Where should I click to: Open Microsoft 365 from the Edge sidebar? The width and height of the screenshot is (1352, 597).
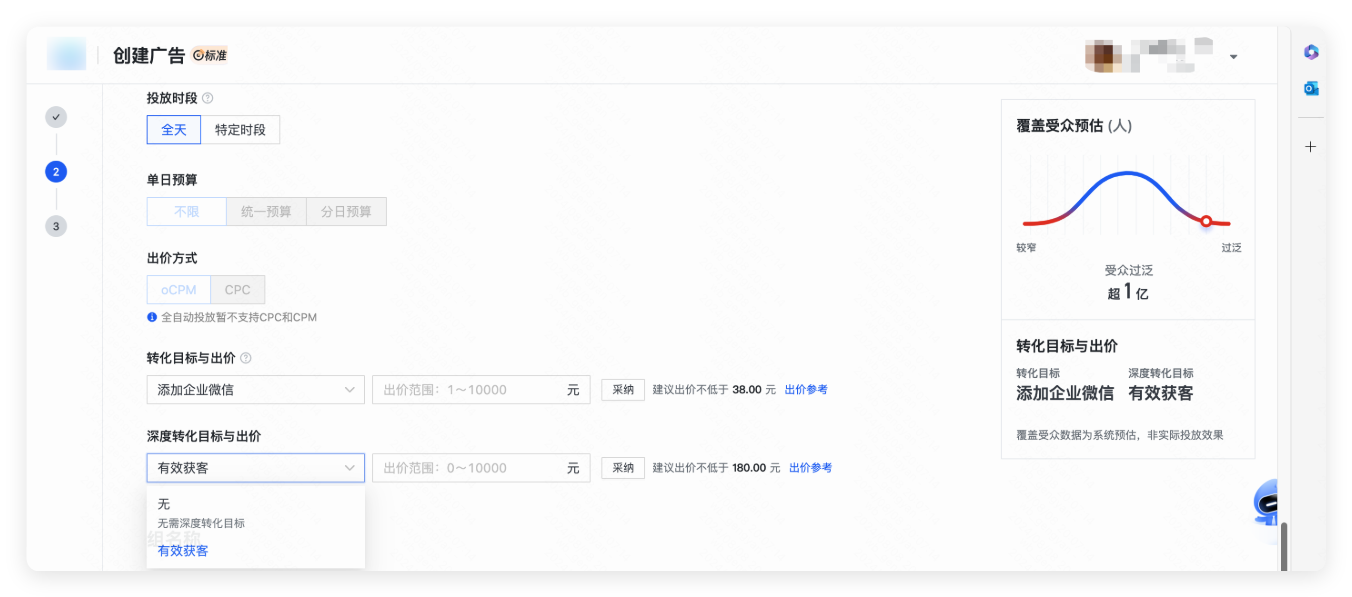(1310, 51)
